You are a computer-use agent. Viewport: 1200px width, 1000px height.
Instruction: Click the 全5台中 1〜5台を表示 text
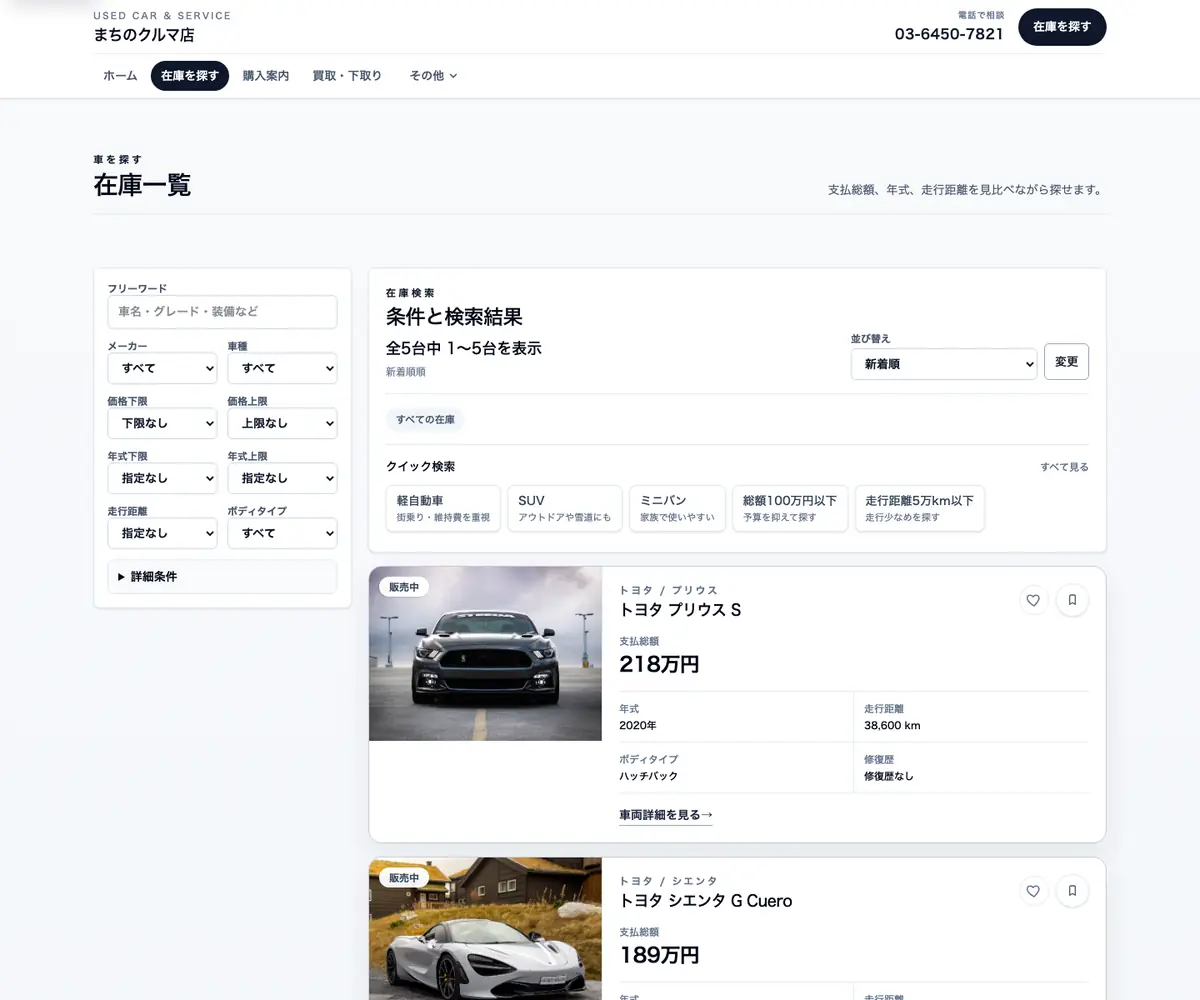[464, 348]
